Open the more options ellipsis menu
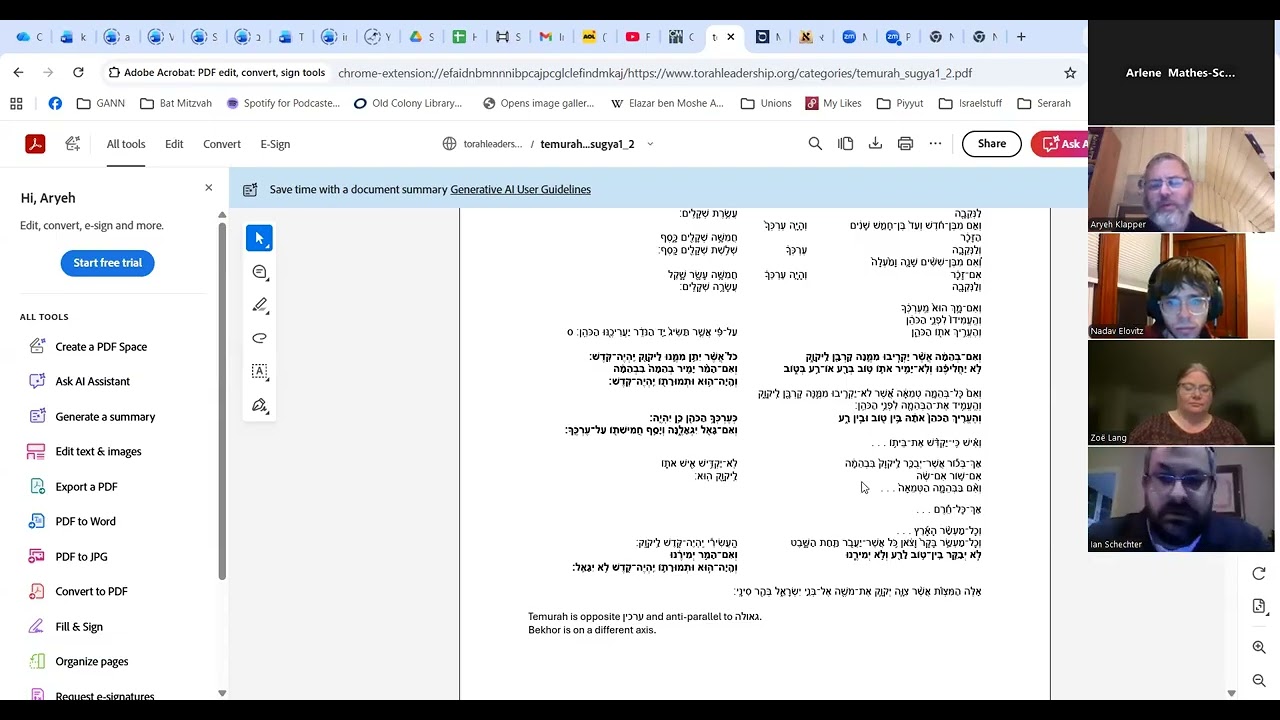 point(935,144)
